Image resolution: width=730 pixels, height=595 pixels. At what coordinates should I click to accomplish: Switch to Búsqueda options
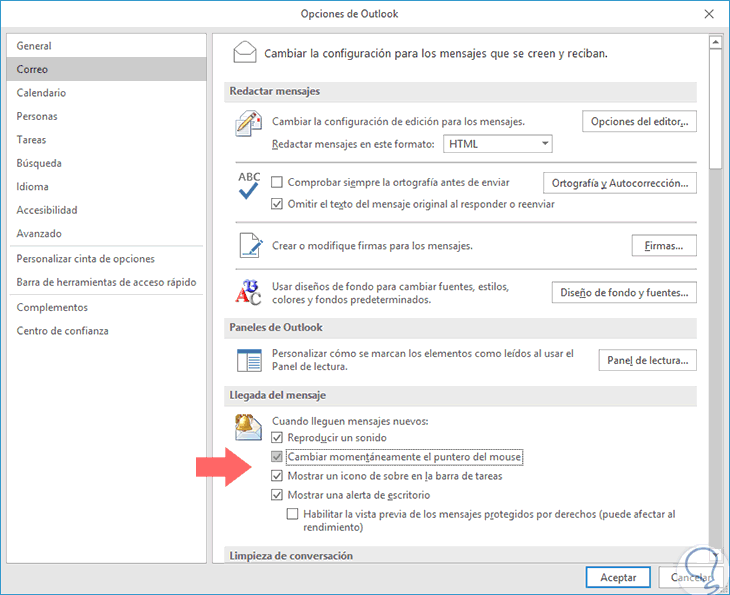click(x=106, y=163)
